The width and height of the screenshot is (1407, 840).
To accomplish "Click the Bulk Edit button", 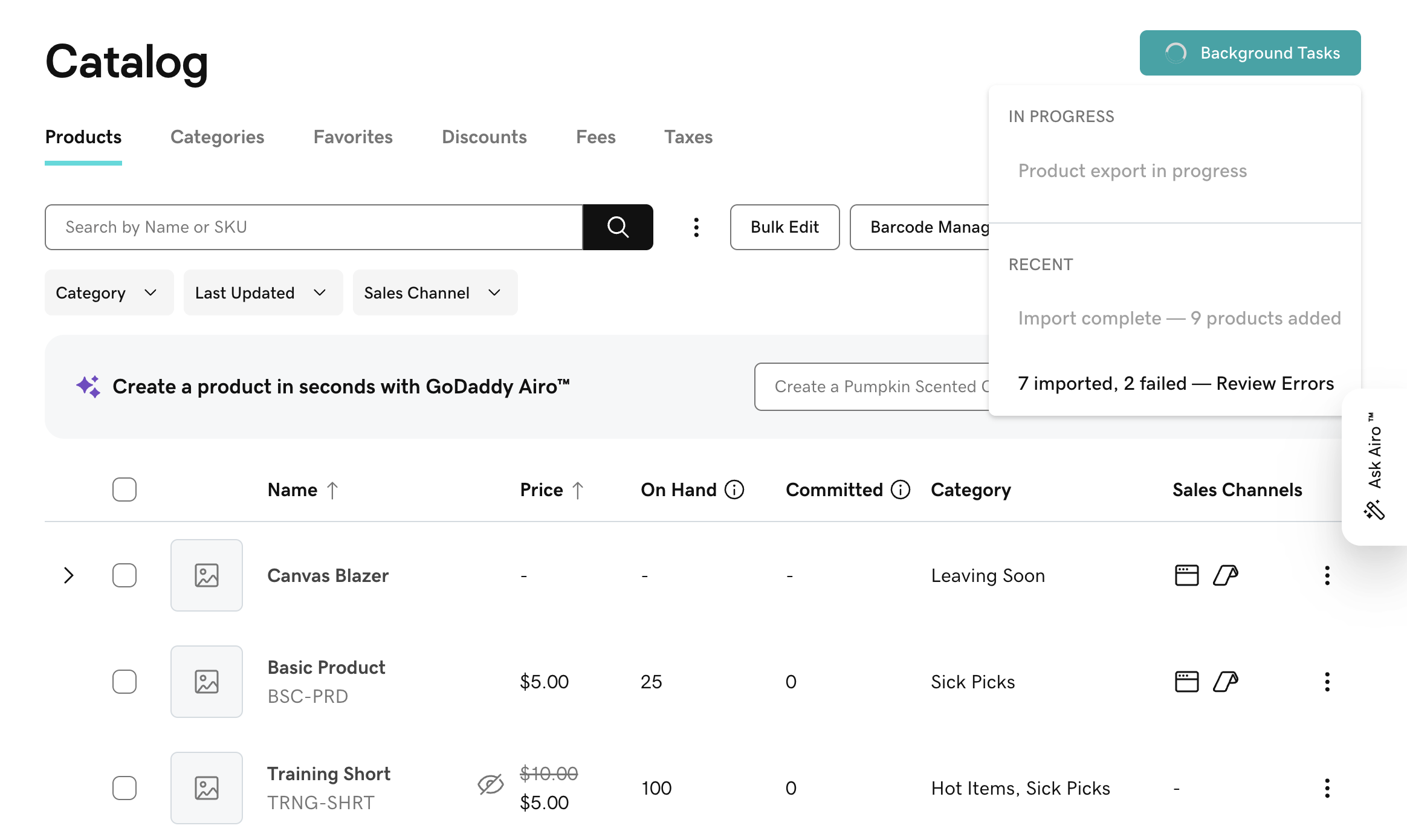I will 784,227.
